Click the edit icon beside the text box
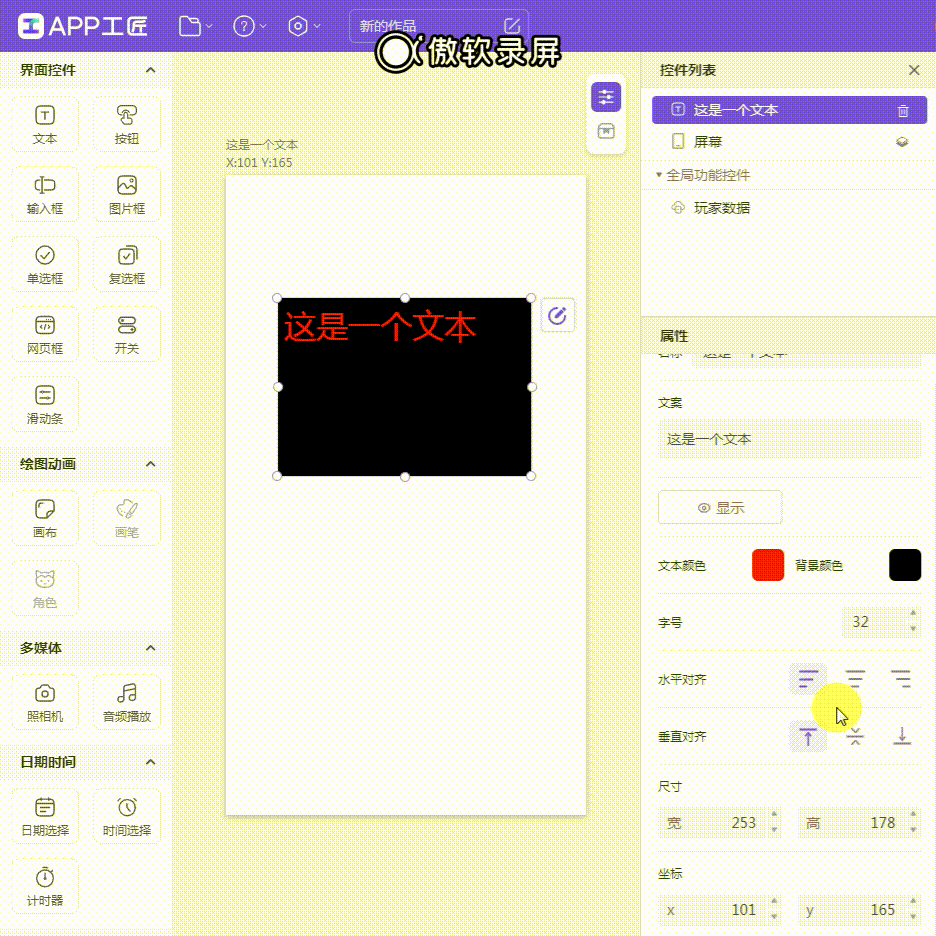Screen dimensions: 936x936 pos(557,315)
